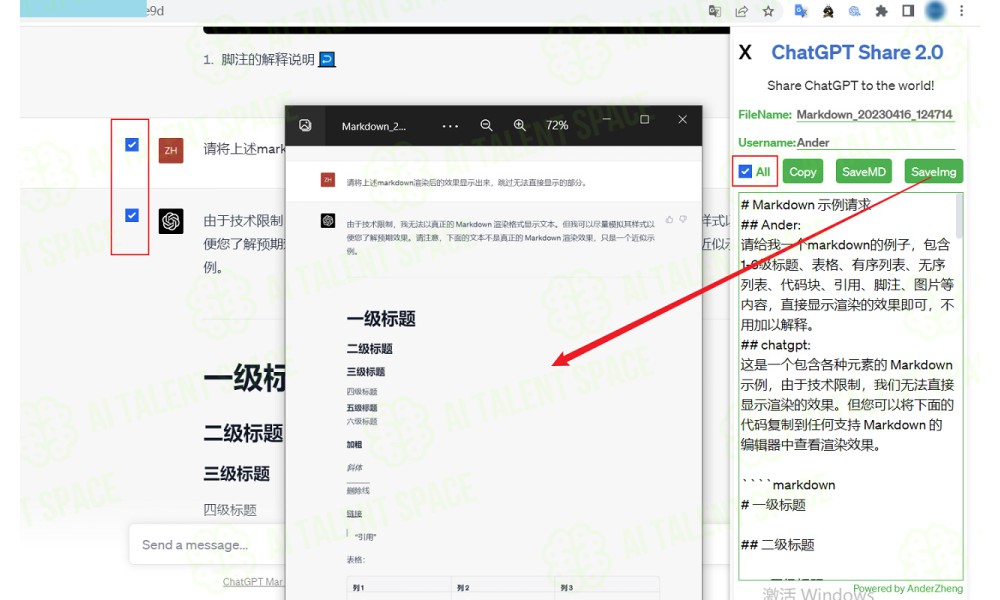Click the photo viewer app icon
The image size is (1000, 600).
tap(305, 126)
